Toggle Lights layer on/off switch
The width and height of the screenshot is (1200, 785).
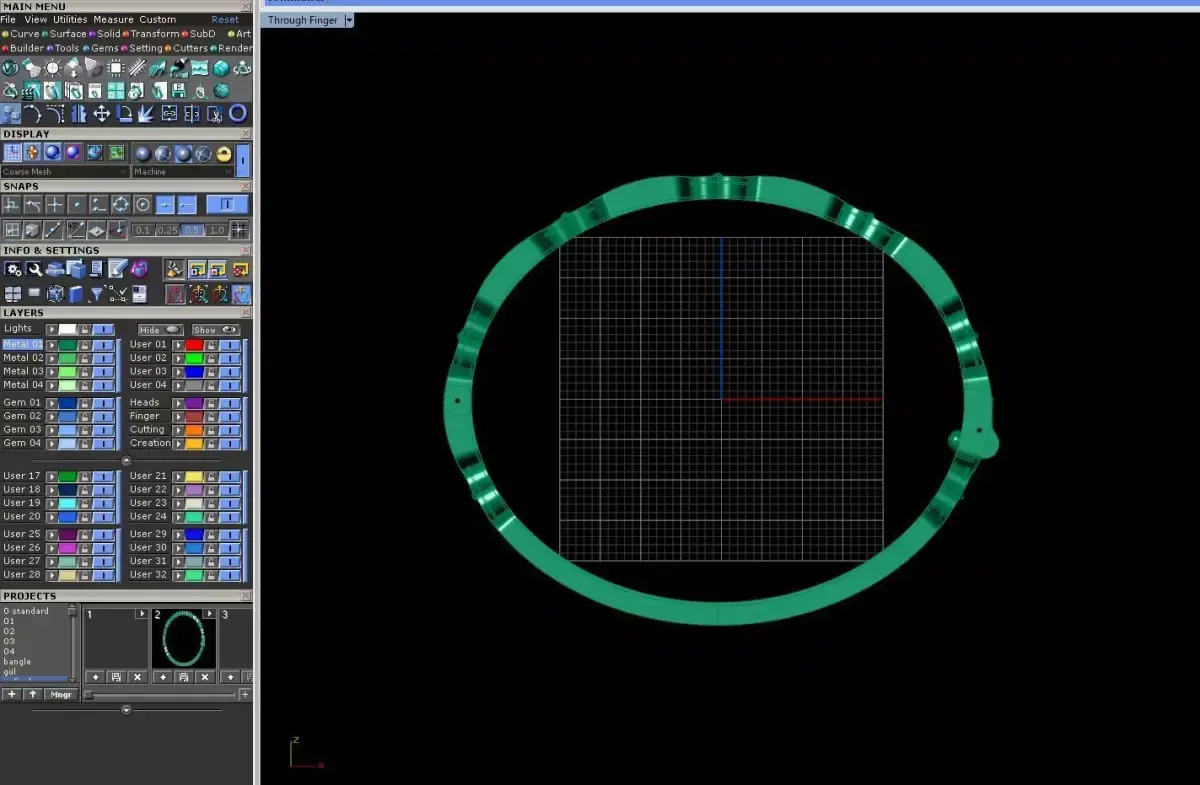(x=103, y=329)
